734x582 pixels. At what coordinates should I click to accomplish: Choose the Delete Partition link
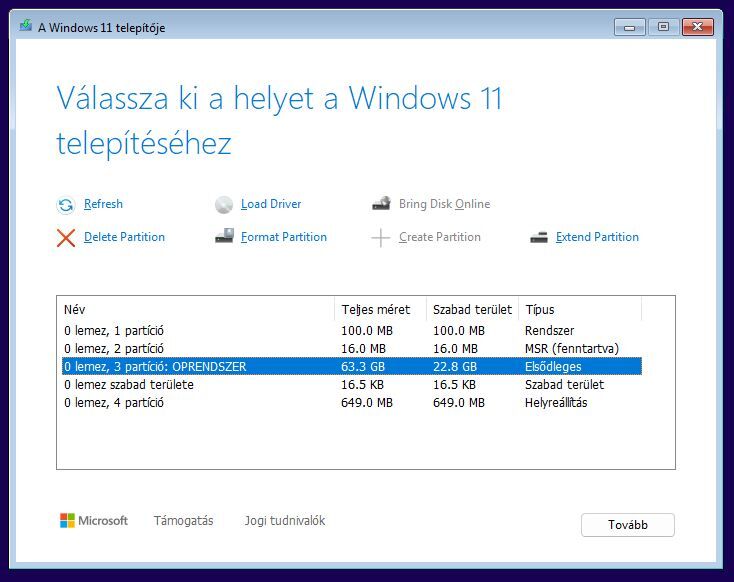[125, 237]
